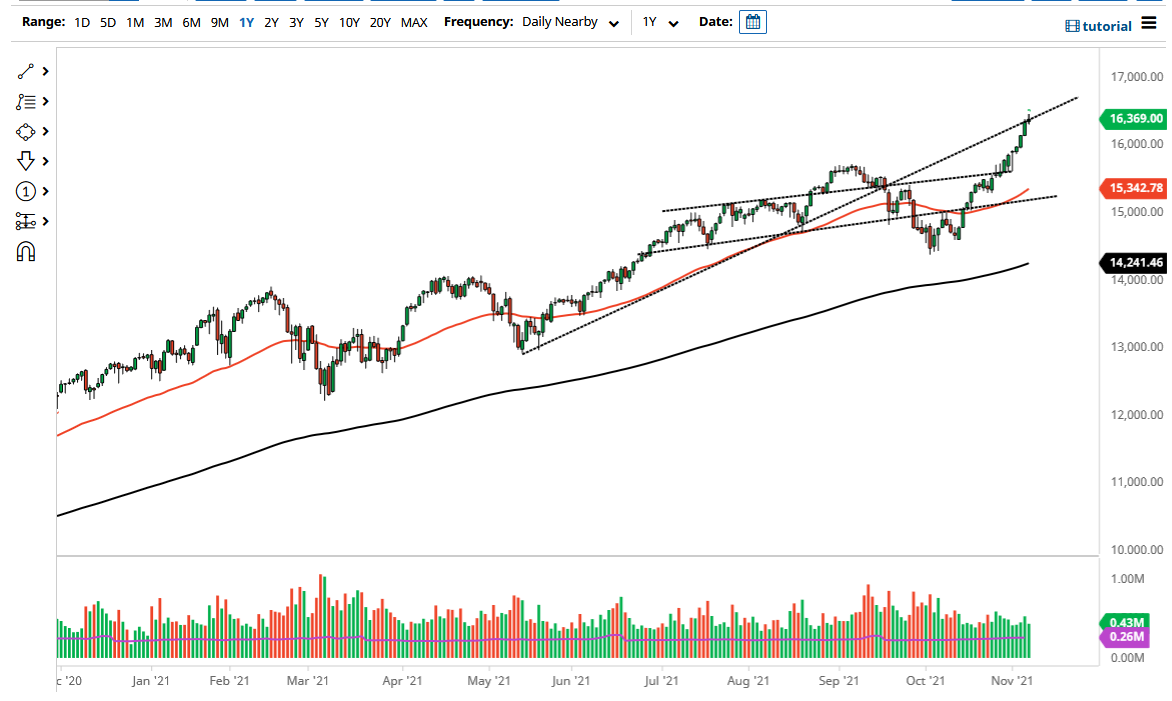Toggle the magnet snap tool
The width and height of the screenshot is (1172, 701).
25,251
